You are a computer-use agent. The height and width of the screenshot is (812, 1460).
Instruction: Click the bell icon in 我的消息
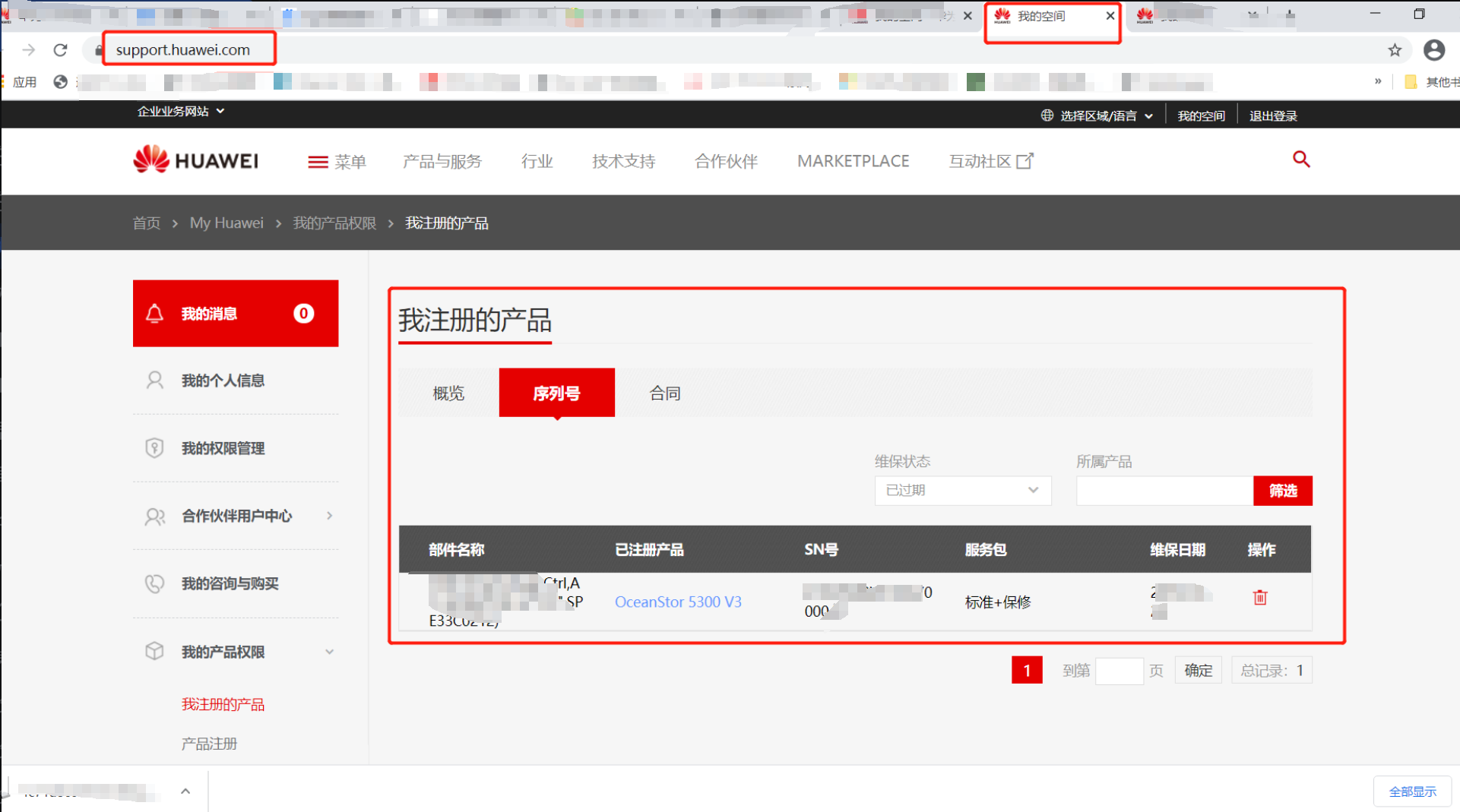click(154, 314)
